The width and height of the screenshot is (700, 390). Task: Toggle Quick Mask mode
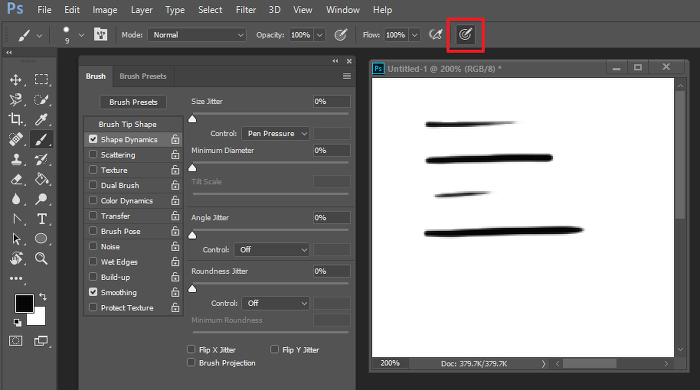[16, 341]
